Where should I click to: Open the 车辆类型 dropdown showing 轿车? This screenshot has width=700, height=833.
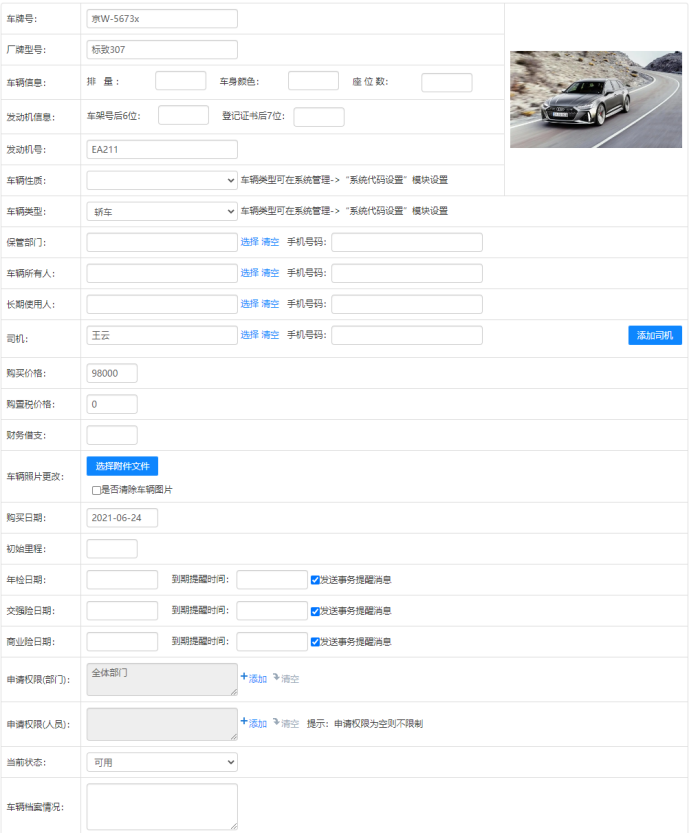coord(162,212)
